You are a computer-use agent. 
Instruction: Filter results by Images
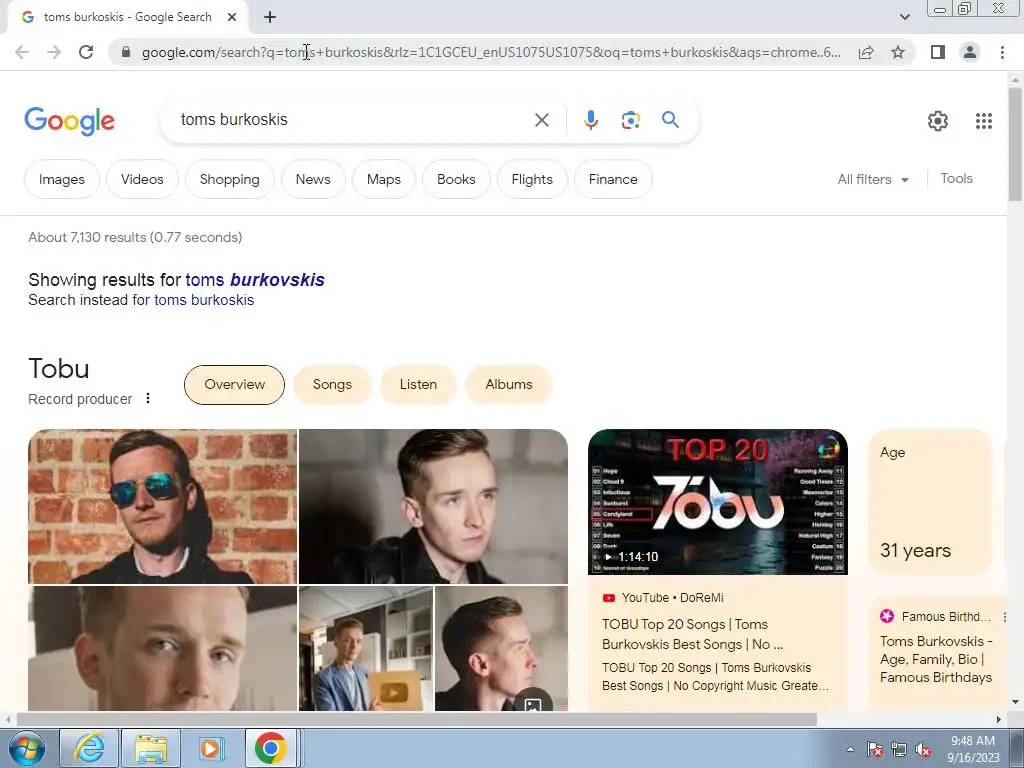(x=62, y=179)
